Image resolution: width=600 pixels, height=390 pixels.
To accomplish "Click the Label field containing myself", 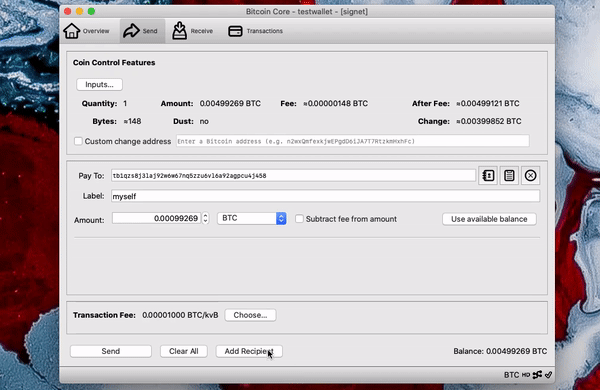I will 325,196.
